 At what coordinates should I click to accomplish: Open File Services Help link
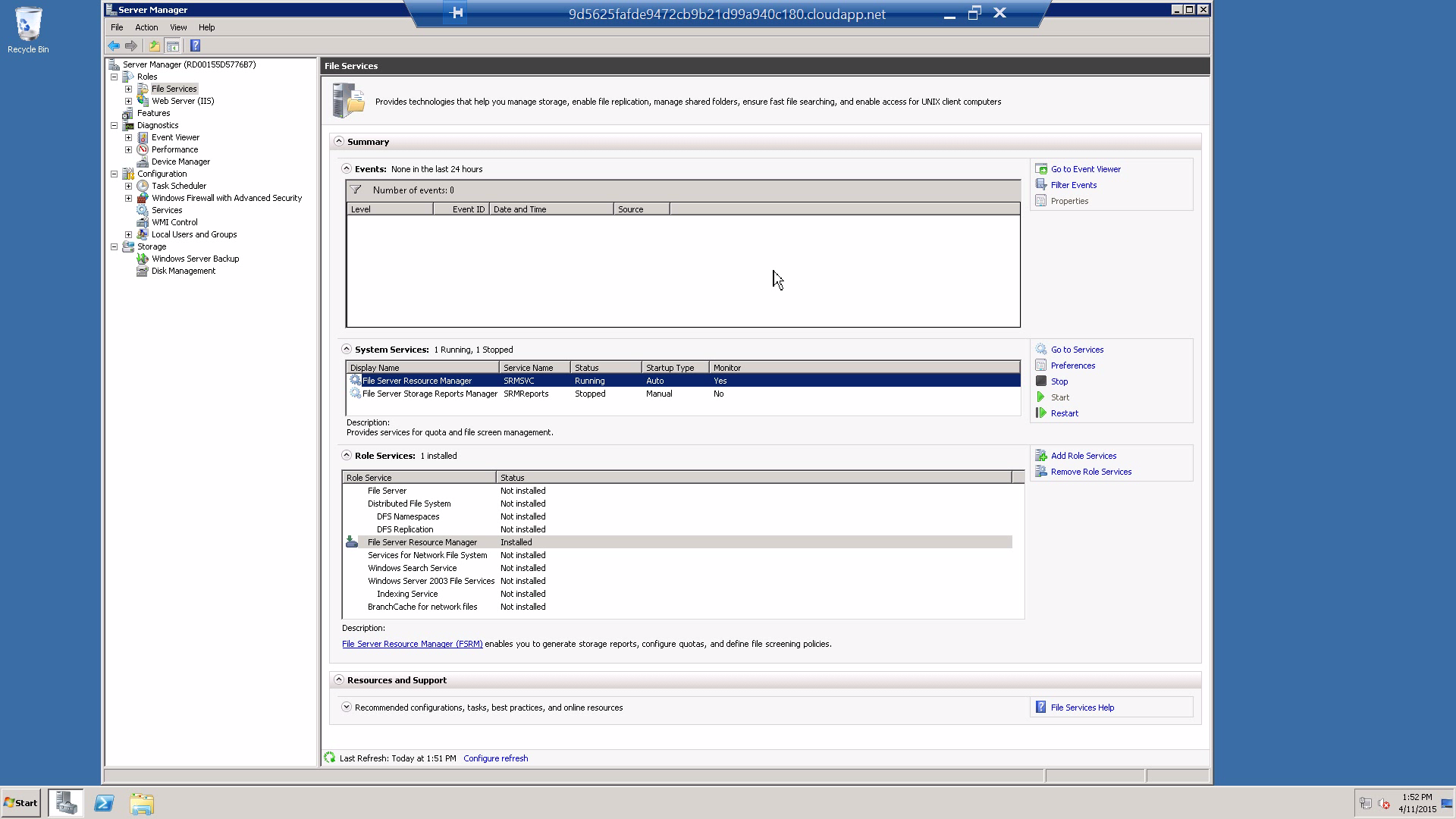tap(1082, 708)
